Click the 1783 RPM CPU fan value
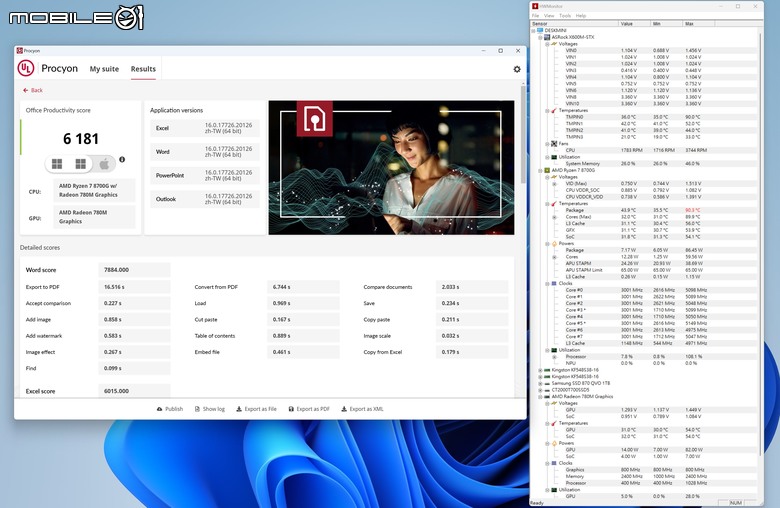 pos(632,150)
